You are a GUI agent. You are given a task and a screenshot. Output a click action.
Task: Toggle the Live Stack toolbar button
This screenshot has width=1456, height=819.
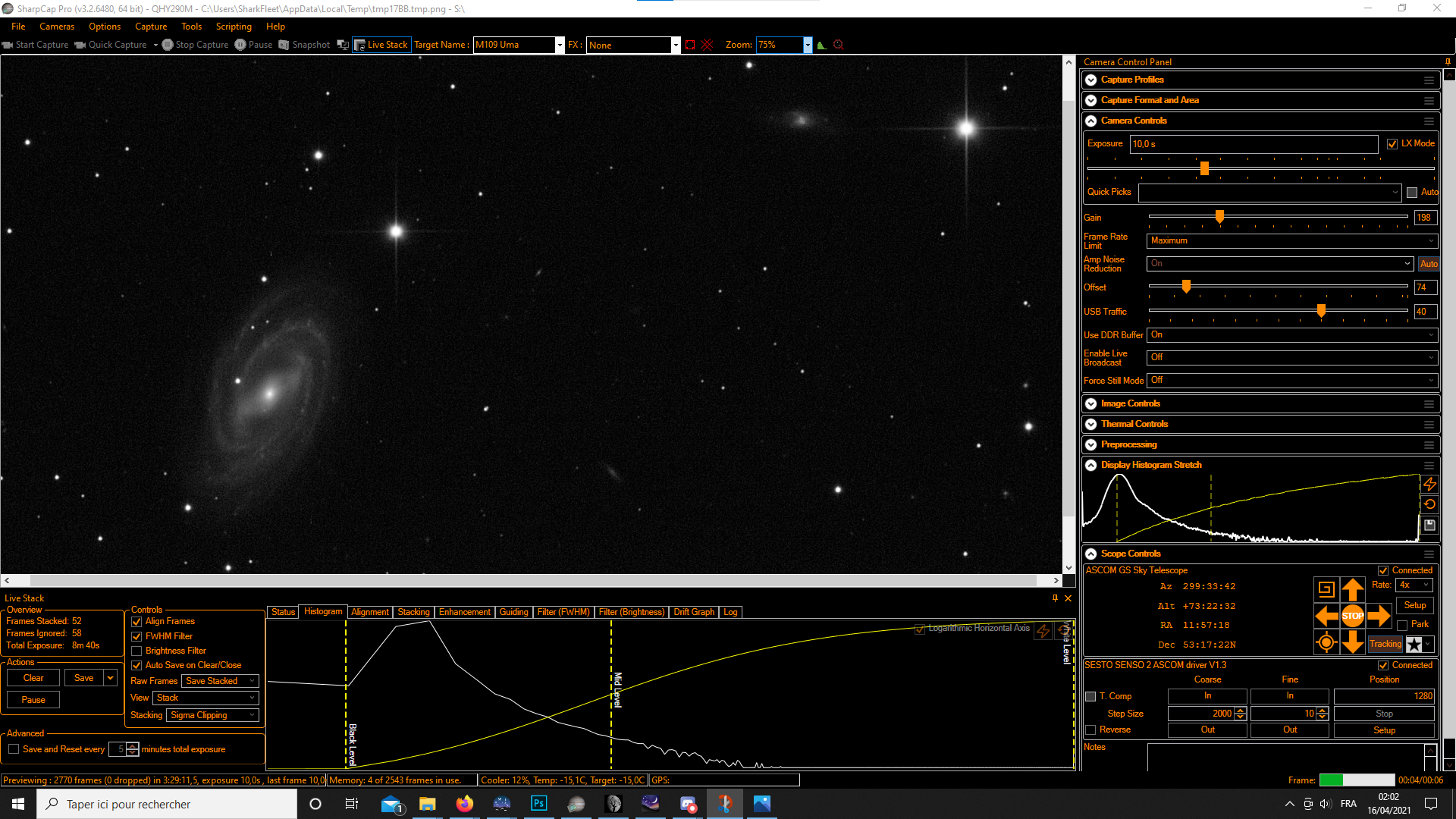pyautogui.click(x=381, y=45)
